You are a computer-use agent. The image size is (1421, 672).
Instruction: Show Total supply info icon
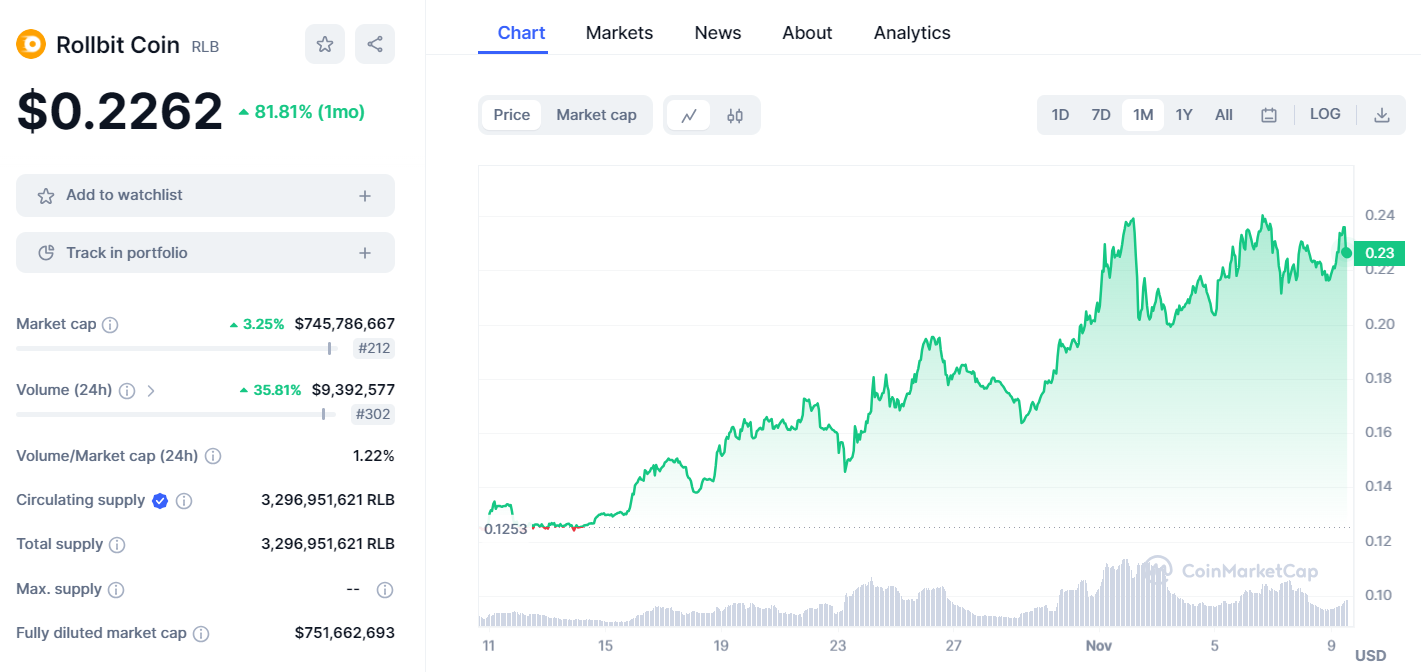117,545
